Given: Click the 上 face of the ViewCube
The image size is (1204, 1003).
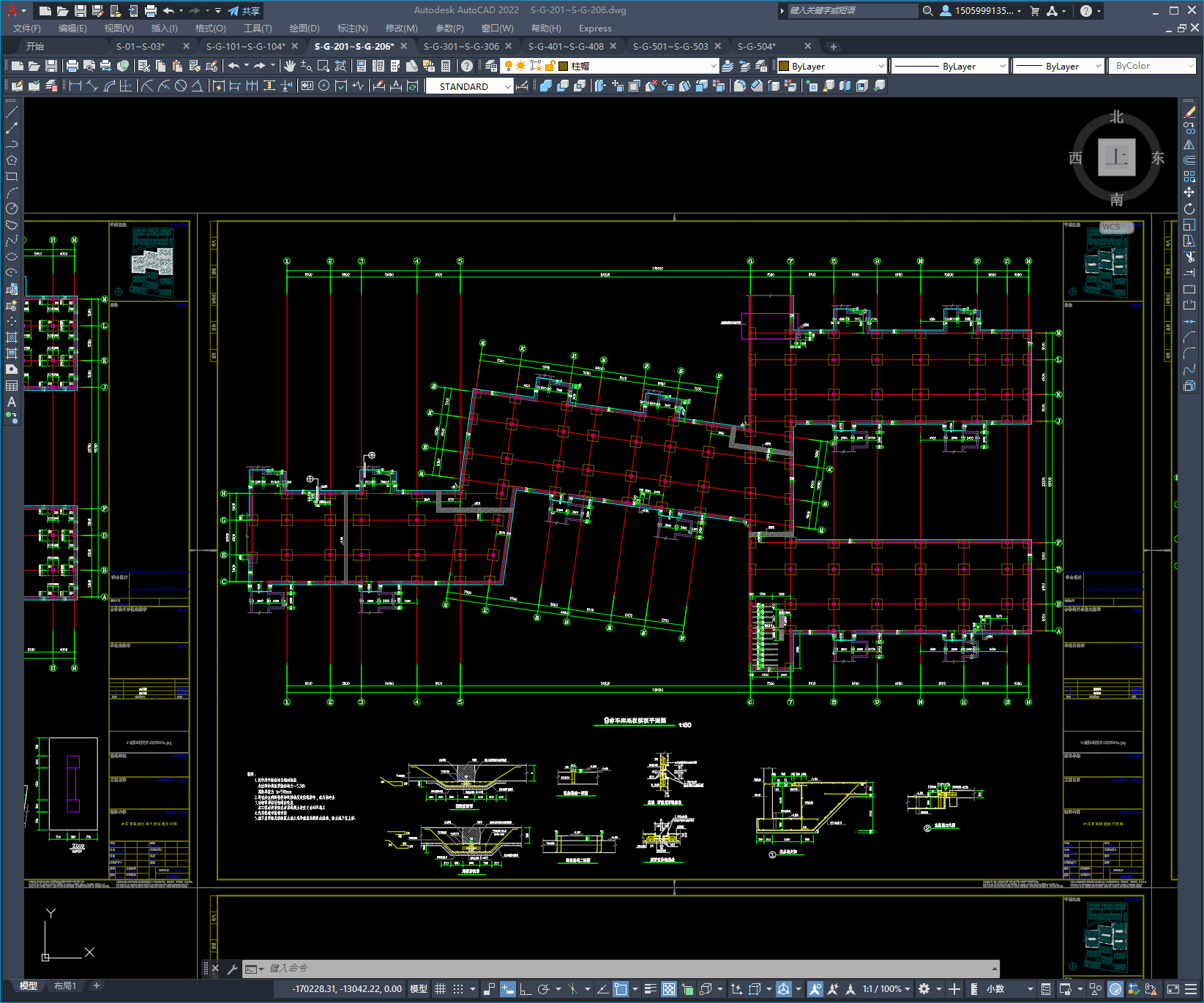Looking at the screenshot, I should pyautogui.click(x=1116, y=157).
